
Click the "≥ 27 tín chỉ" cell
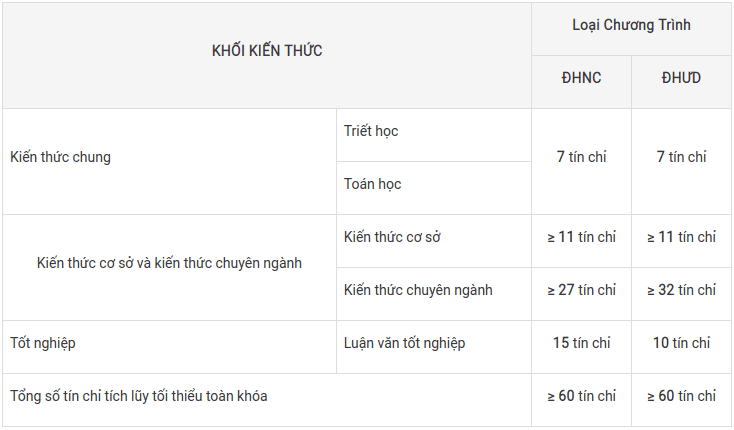(x=581, y=290)
